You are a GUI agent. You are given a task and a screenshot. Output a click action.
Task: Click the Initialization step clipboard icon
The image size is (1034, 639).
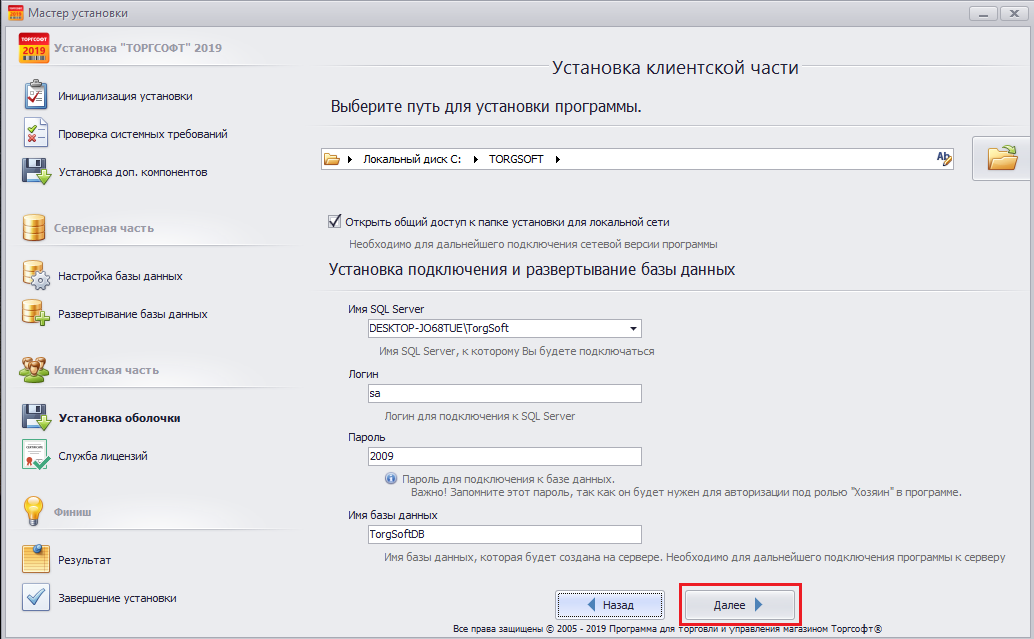coord(35,96)
